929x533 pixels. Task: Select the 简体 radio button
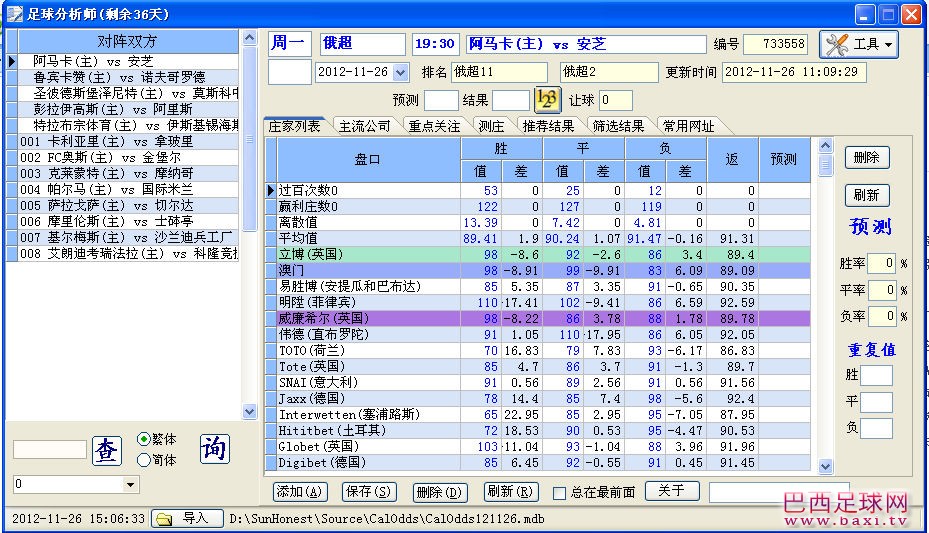143,460
